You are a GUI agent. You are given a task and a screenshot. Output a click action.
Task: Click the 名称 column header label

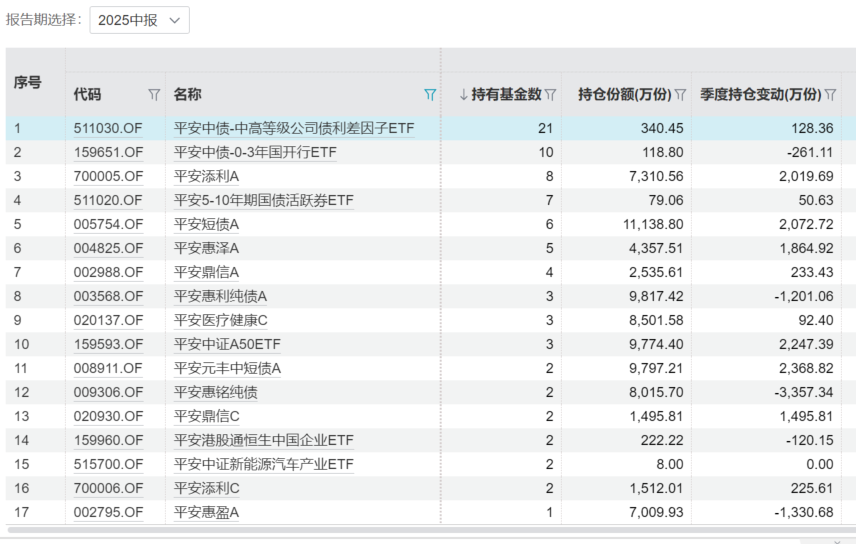pos(187,94)
